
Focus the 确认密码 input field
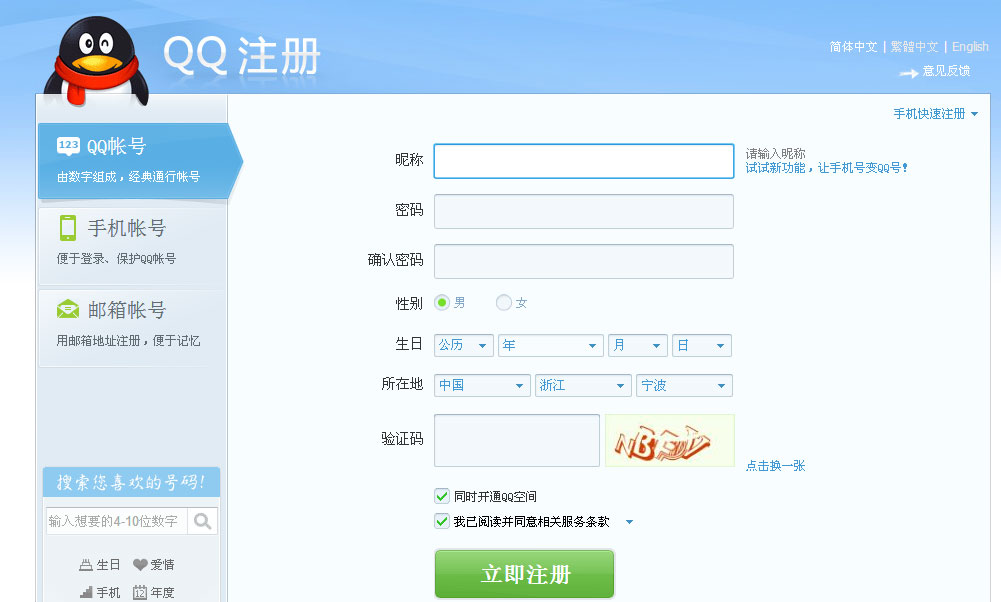[x=583, y=261]
